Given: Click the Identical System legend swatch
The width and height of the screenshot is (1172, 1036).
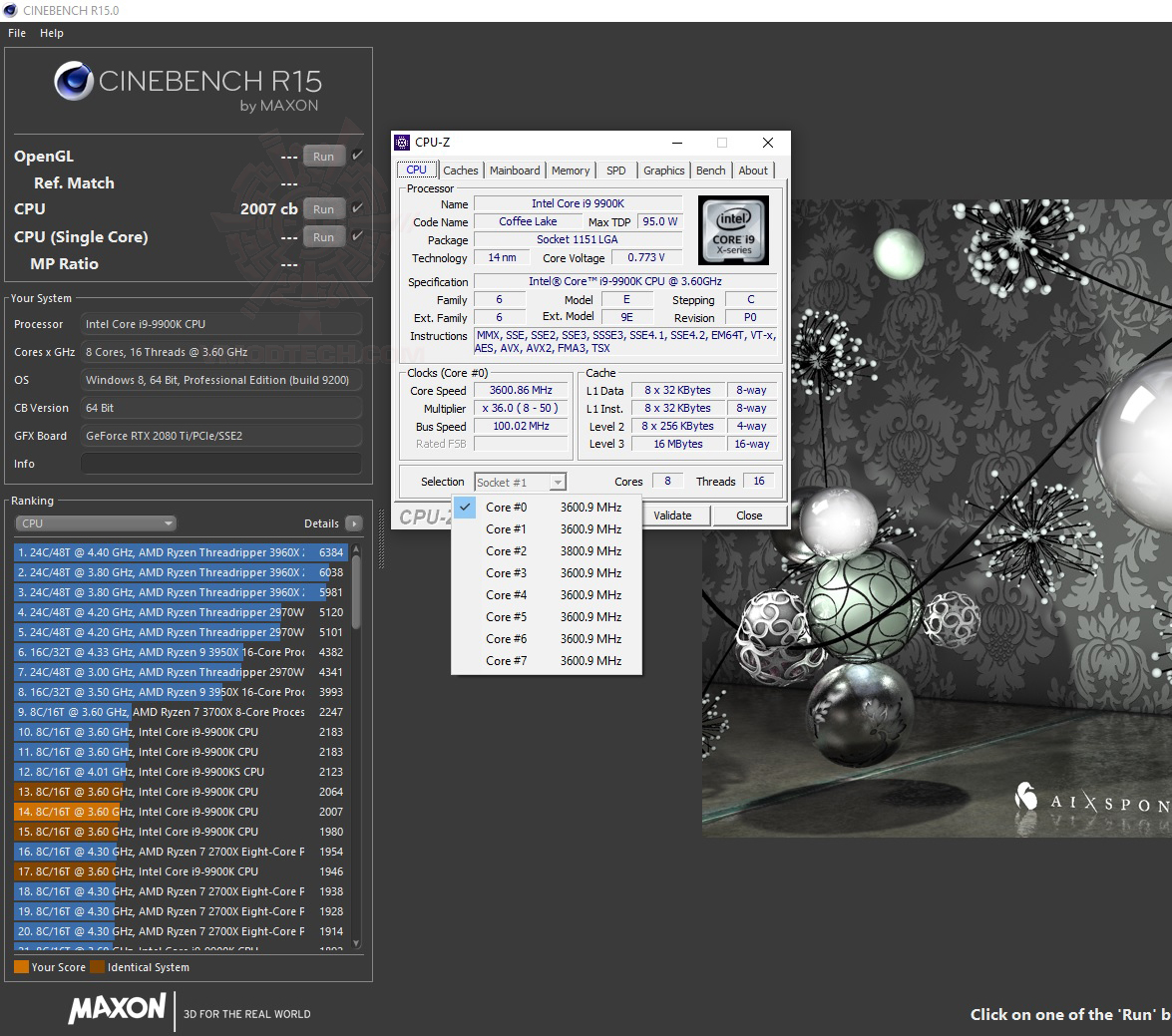Looking at the screenshot, I should [x=97, y=966].
